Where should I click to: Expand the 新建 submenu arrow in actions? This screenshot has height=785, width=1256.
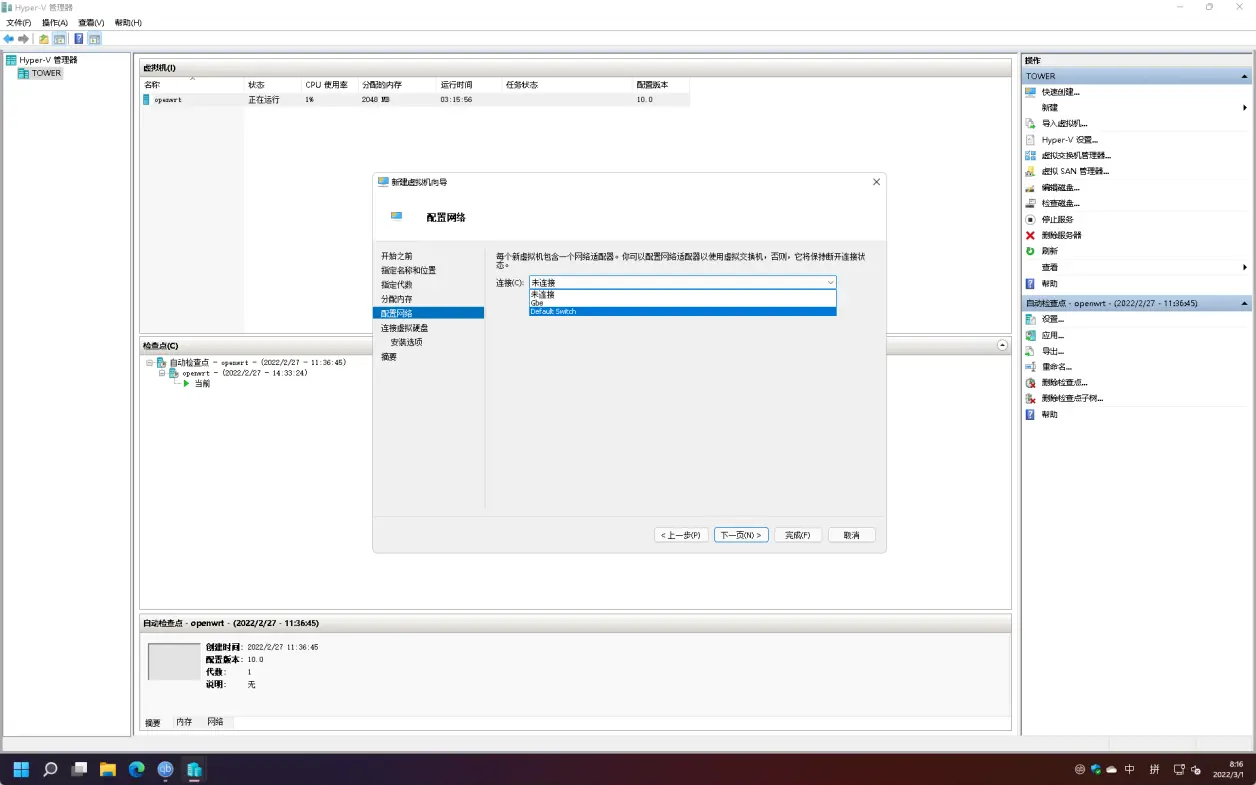pyautogui.click(x=1245, y=108)
